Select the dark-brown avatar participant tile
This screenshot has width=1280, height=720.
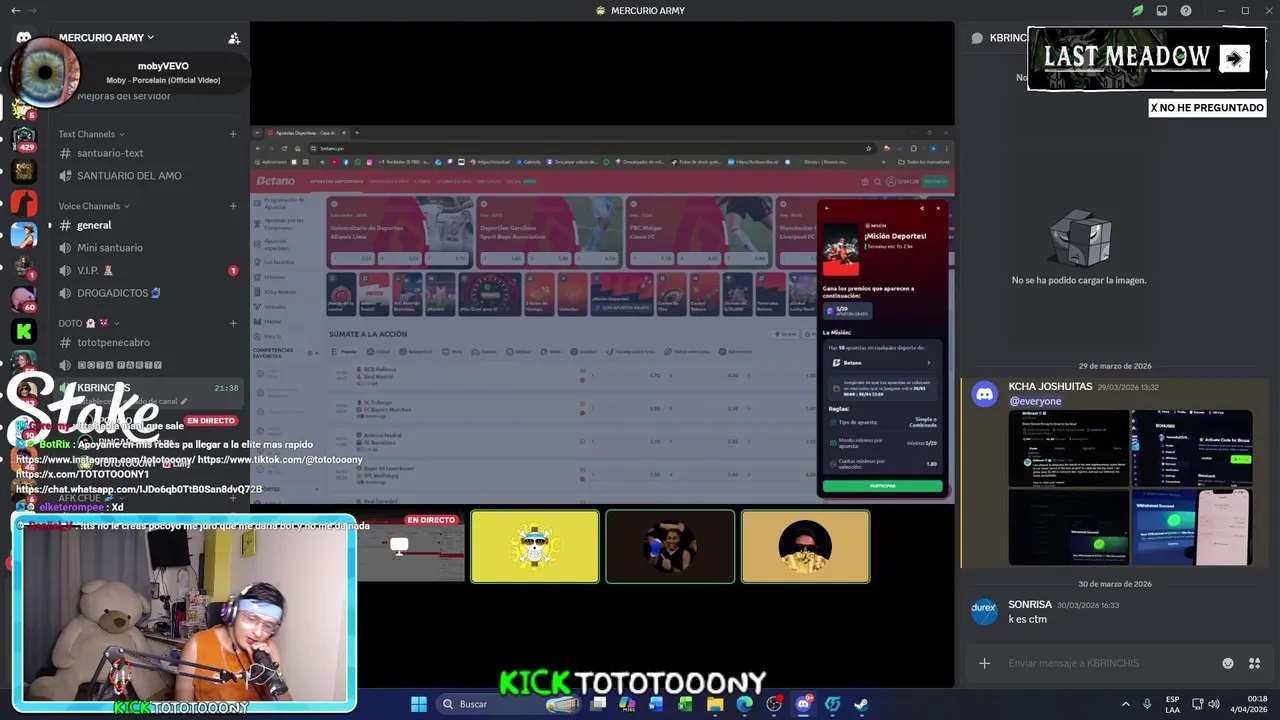tap(670, 546)
